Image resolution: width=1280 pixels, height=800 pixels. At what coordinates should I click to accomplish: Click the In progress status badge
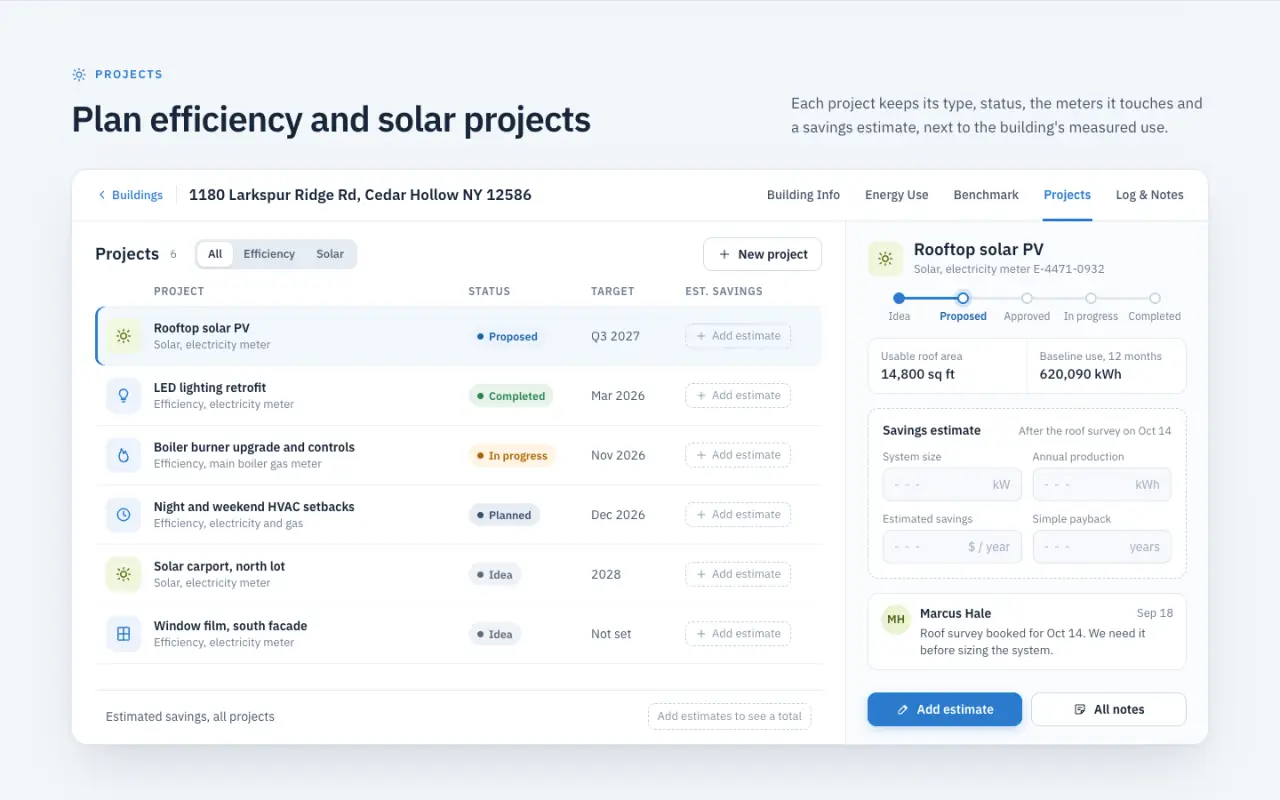[x=512, y=456]
